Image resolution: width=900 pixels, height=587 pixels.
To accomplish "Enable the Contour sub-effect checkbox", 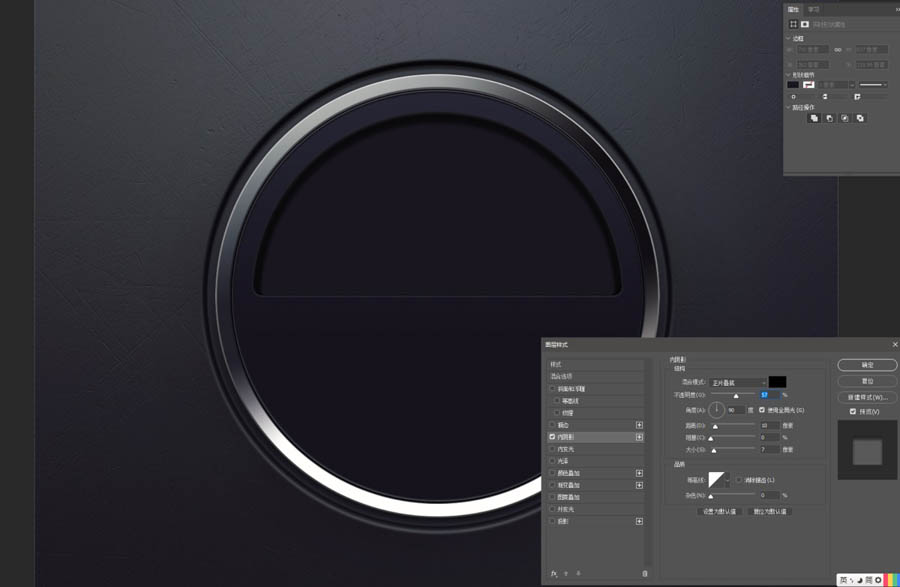I will pyautogui.click(x=557, y=401).
